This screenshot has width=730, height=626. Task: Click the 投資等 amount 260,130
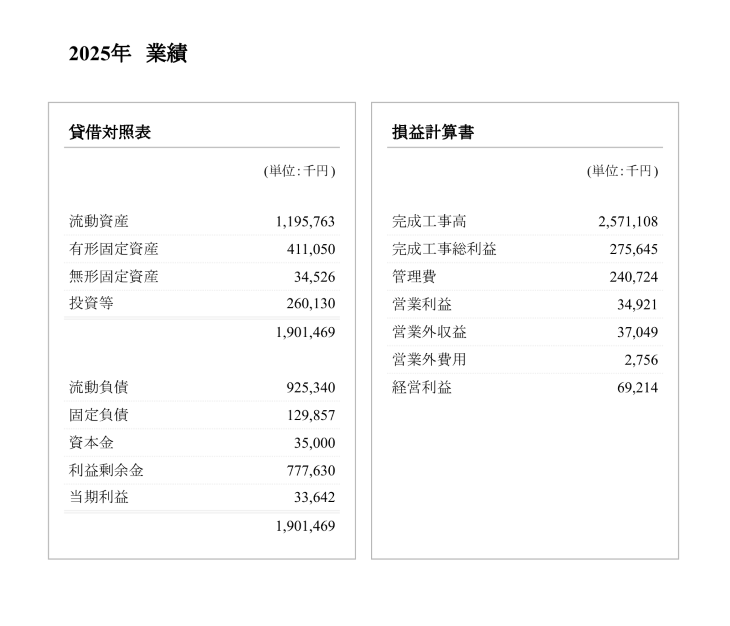[x=310, y=305]
